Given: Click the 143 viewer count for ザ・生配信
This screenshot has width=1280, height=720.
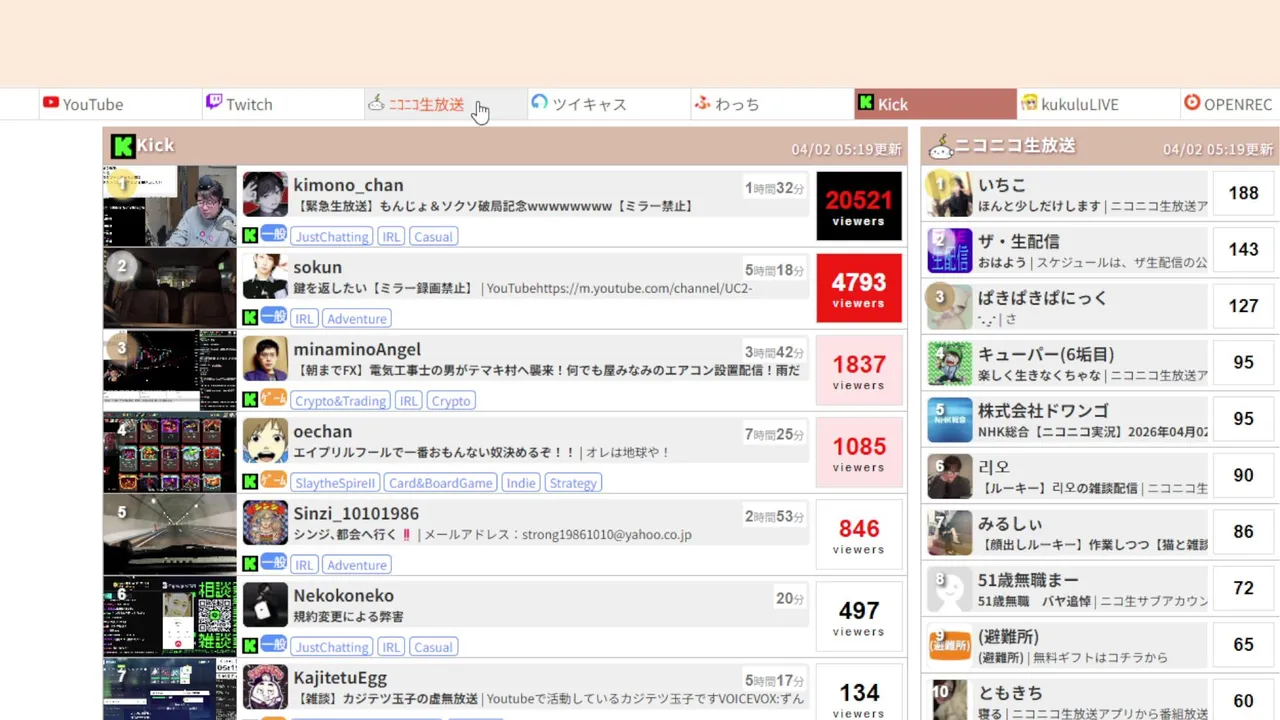Looking at the screenshot, I should [x=1243, y=250].
